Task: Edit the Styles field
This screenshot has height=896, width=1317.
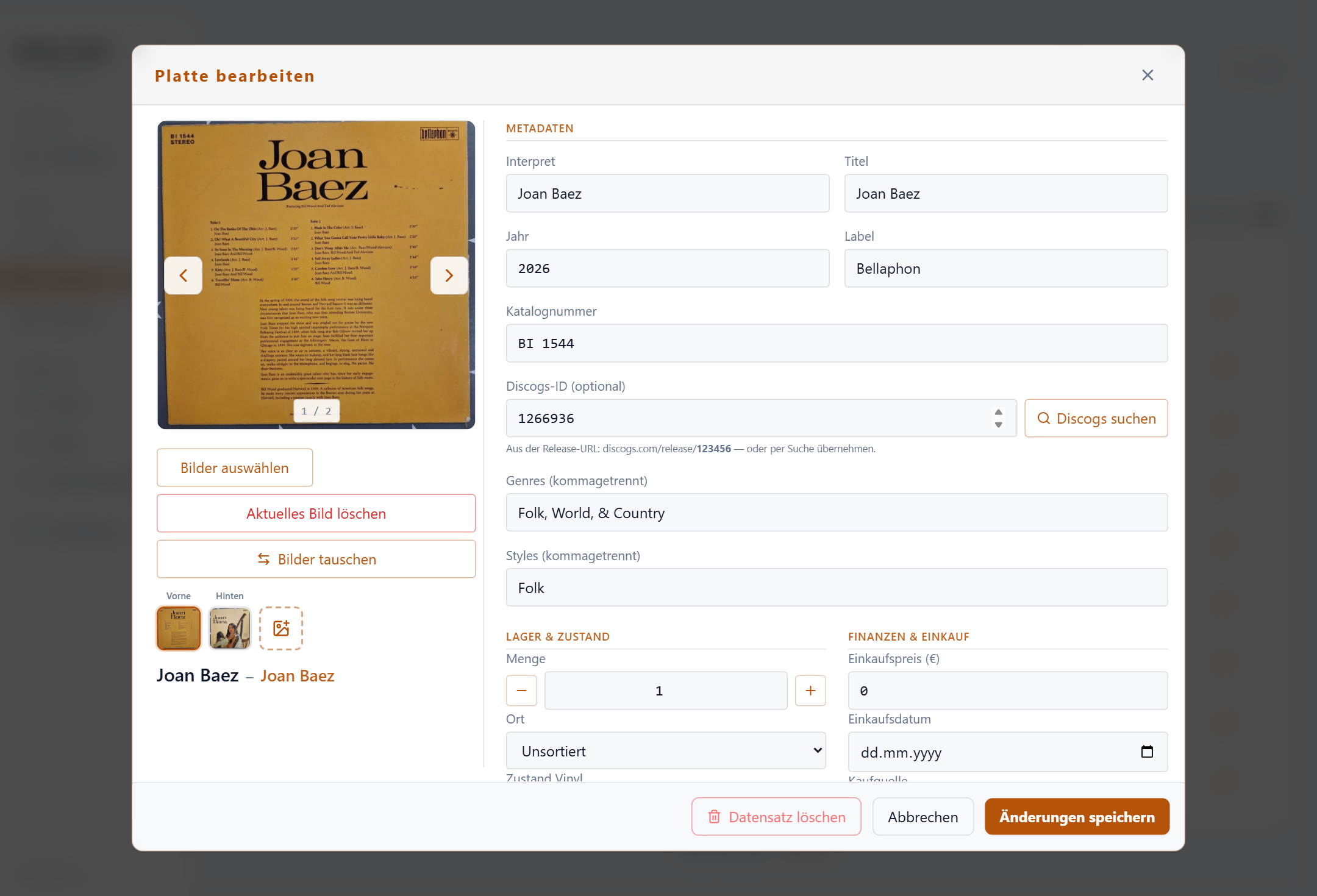Action: point(837,588)
